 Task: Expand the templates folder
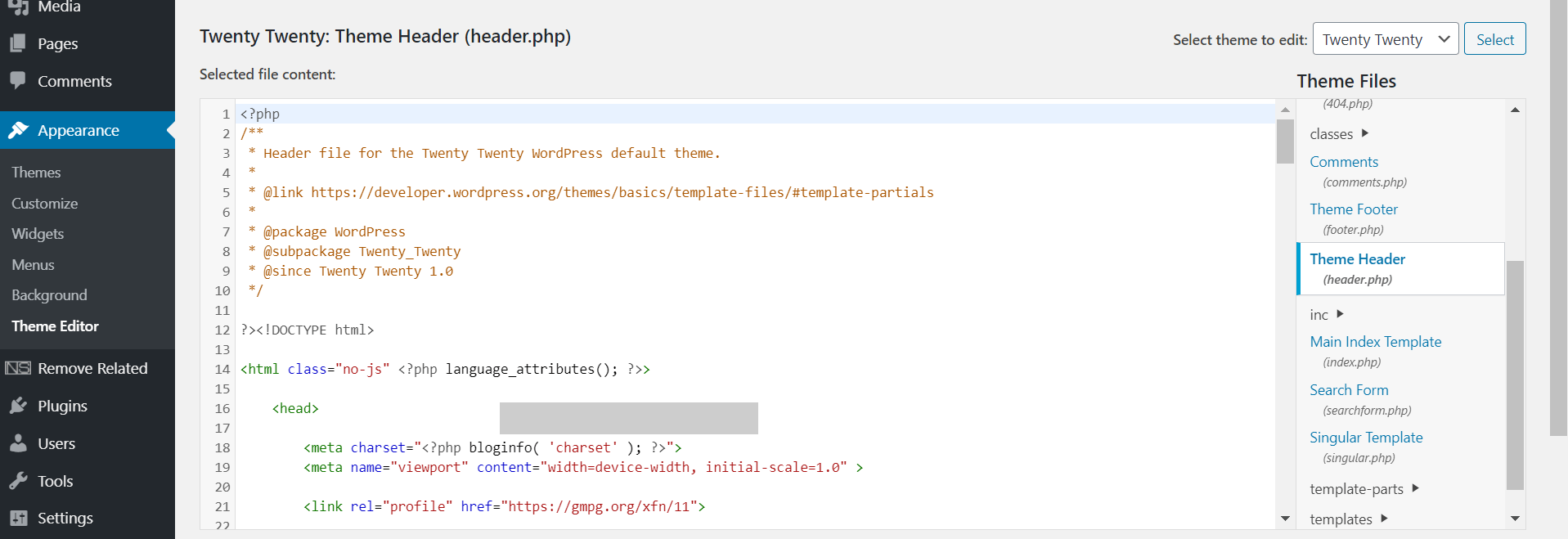point(1348,519)
